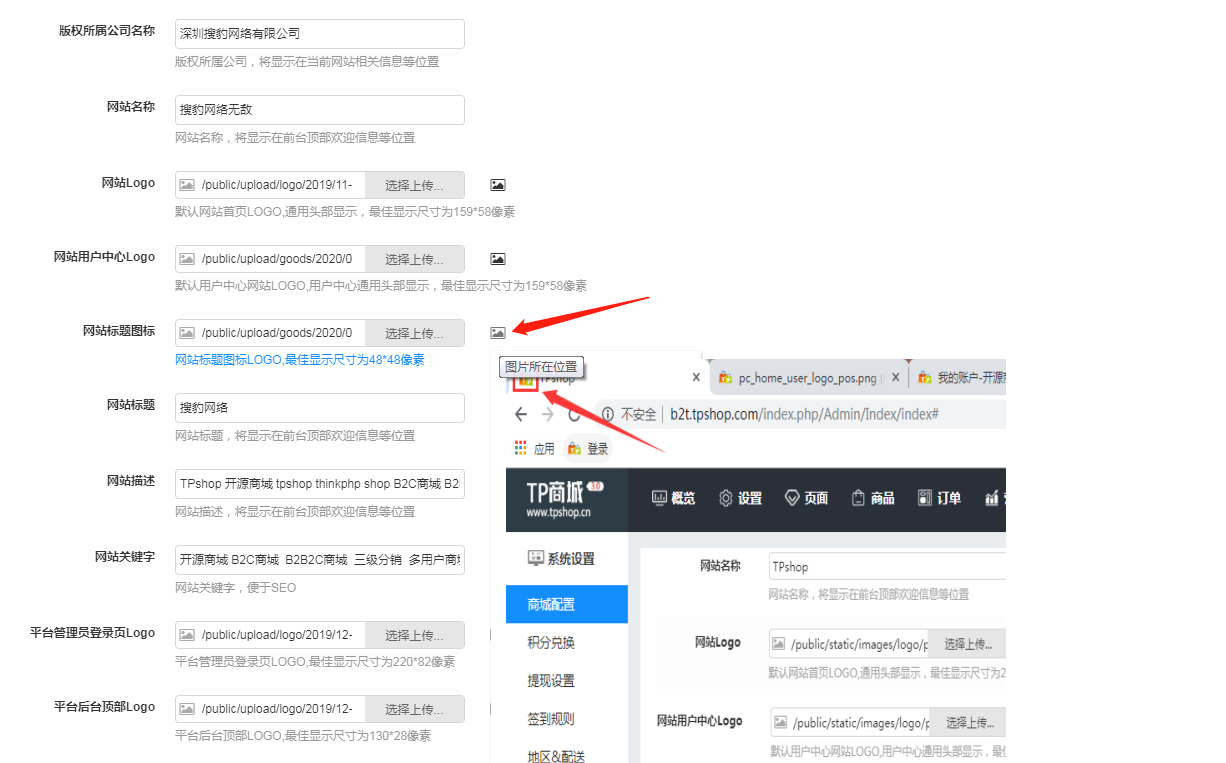Click the TP商城 logo in the admin header
This screenshot has height=763, width=1226.
click(563, 498)
